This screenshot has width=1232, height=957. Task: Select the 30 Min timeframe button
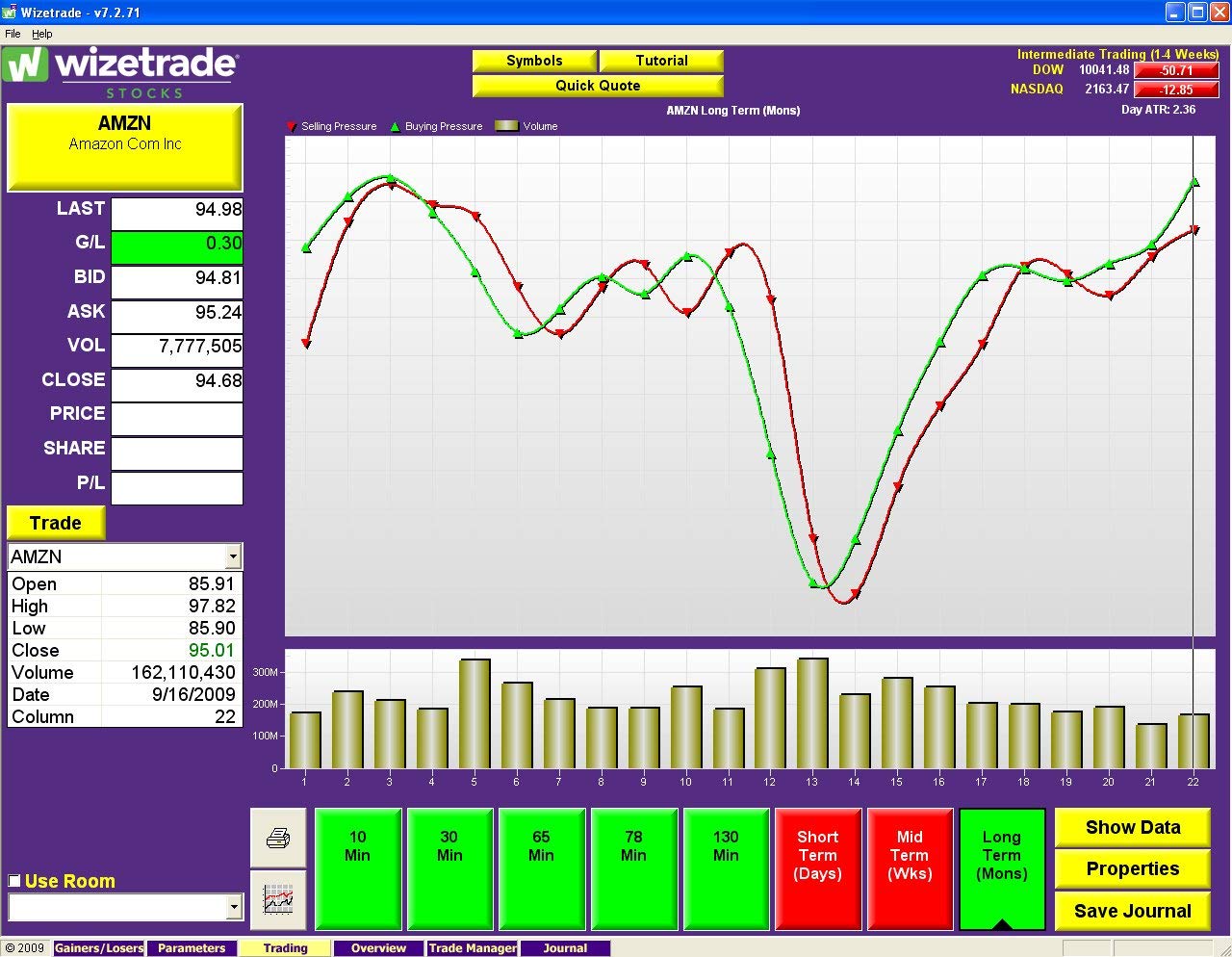[x=449, y=869]
